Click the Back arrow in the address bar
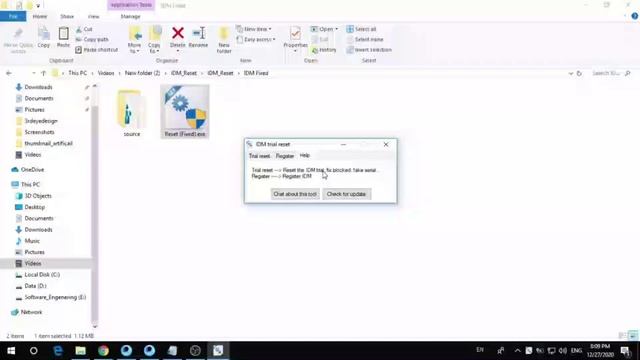Image resolution: width=640 pixels, height=360 pixels. (x=9, y=73)
